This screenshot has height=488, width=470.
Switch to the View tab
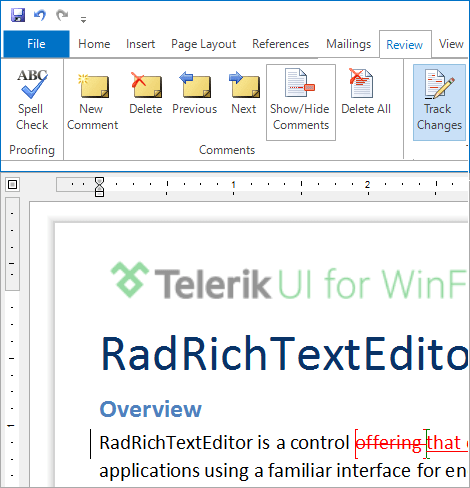(x=451, y=44)
